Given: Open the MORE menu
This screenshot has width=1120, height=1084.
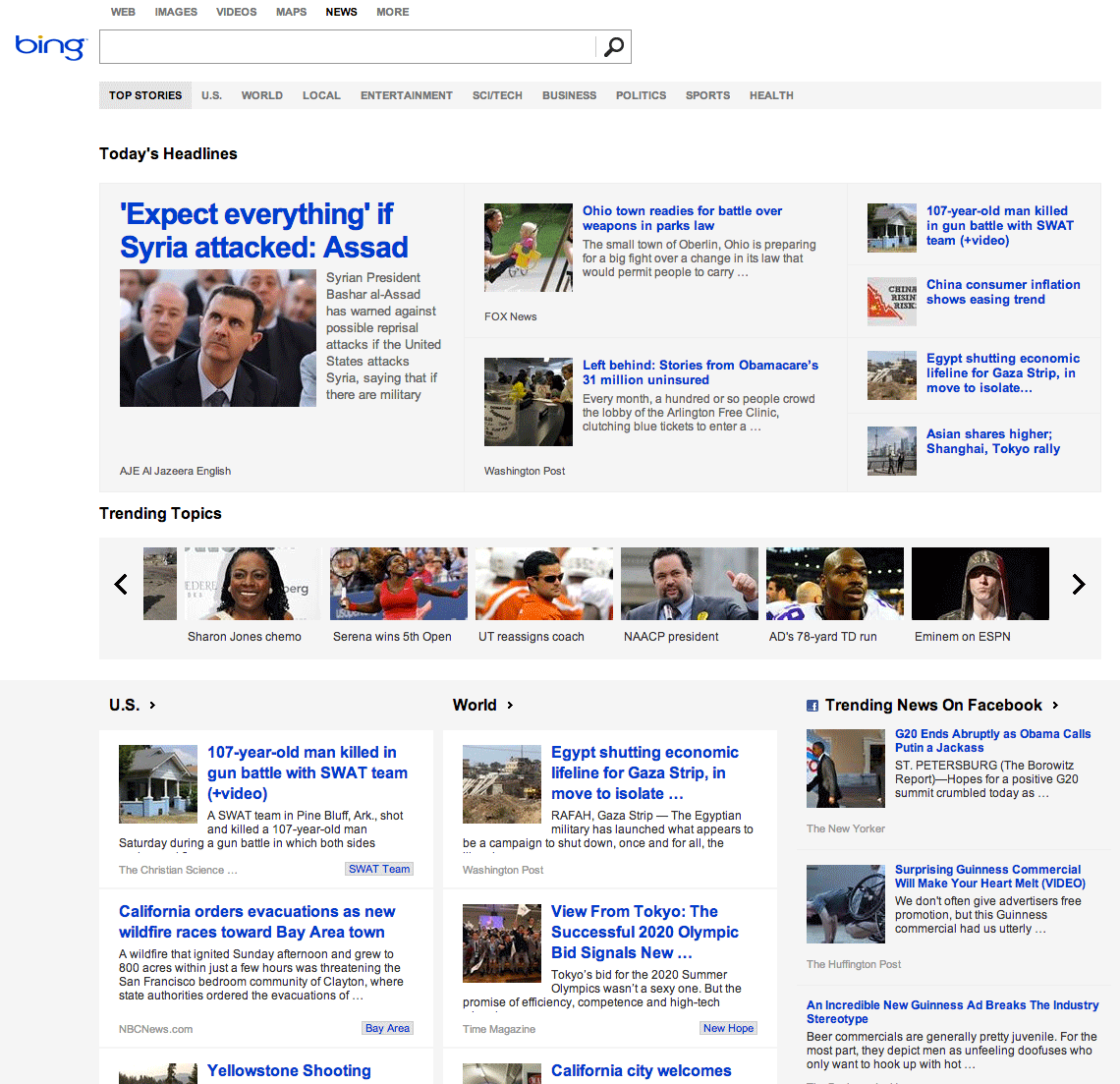Looking at the screenshot, I should point(393,12).
